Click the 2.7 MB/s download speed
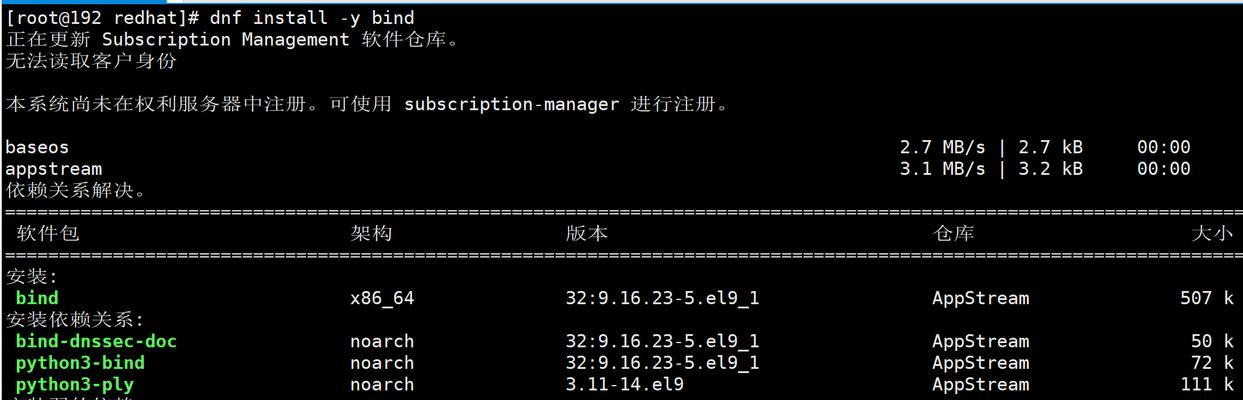This screenshot has width=1243, height=400. [x=942, y=147]
